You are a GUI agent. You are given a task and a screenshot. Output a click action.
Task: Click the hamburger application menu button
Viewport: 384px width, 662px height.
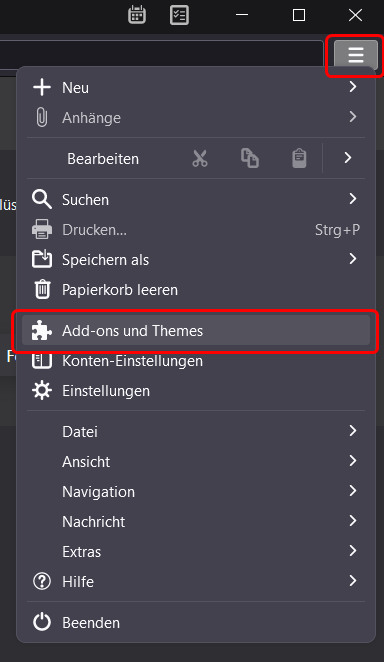click(x=356, y=54)
